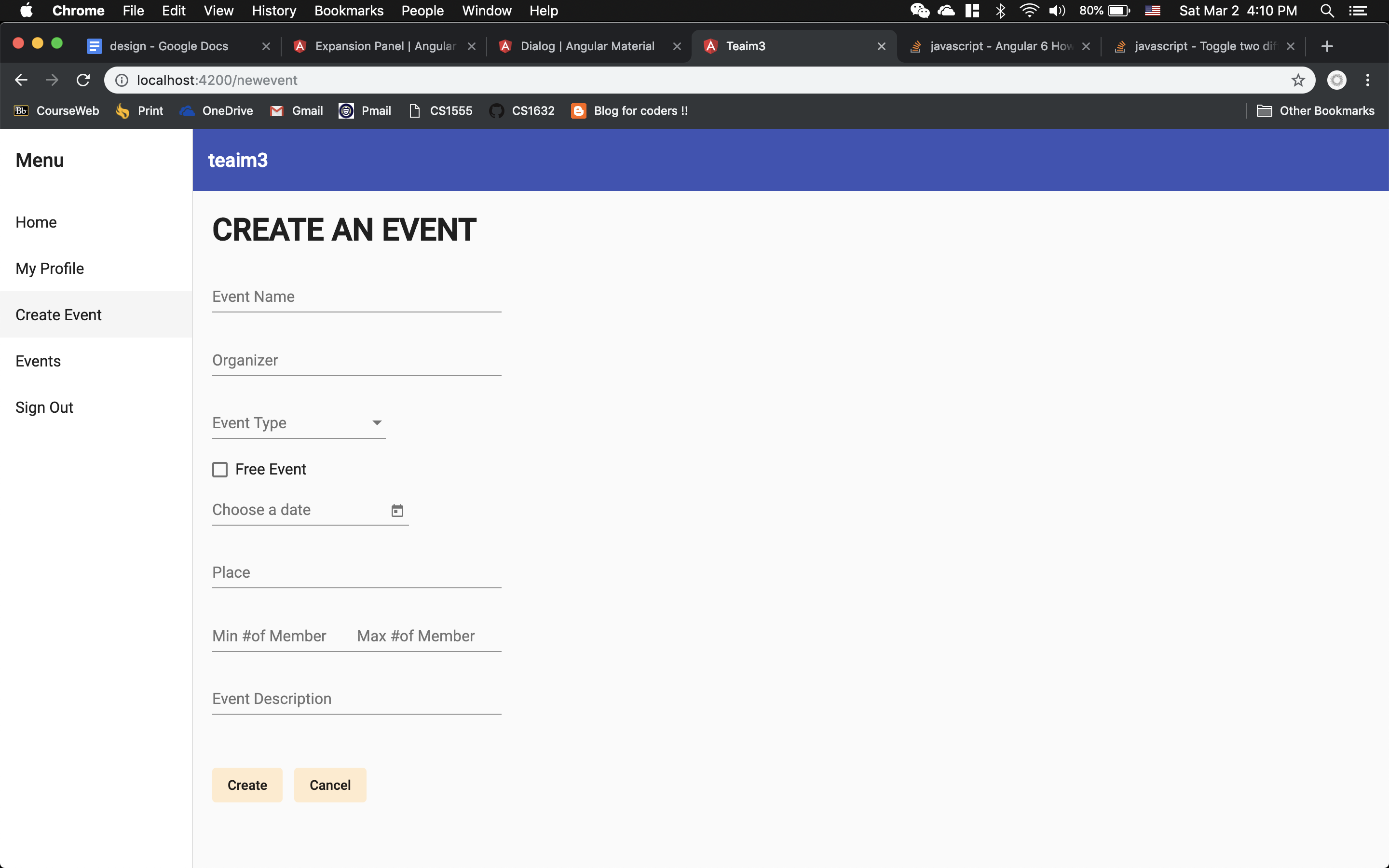This screenshot has height=868, width=1389.
Task: Open the Bookmarks menu in the menu bar
Action: [348, 10]
